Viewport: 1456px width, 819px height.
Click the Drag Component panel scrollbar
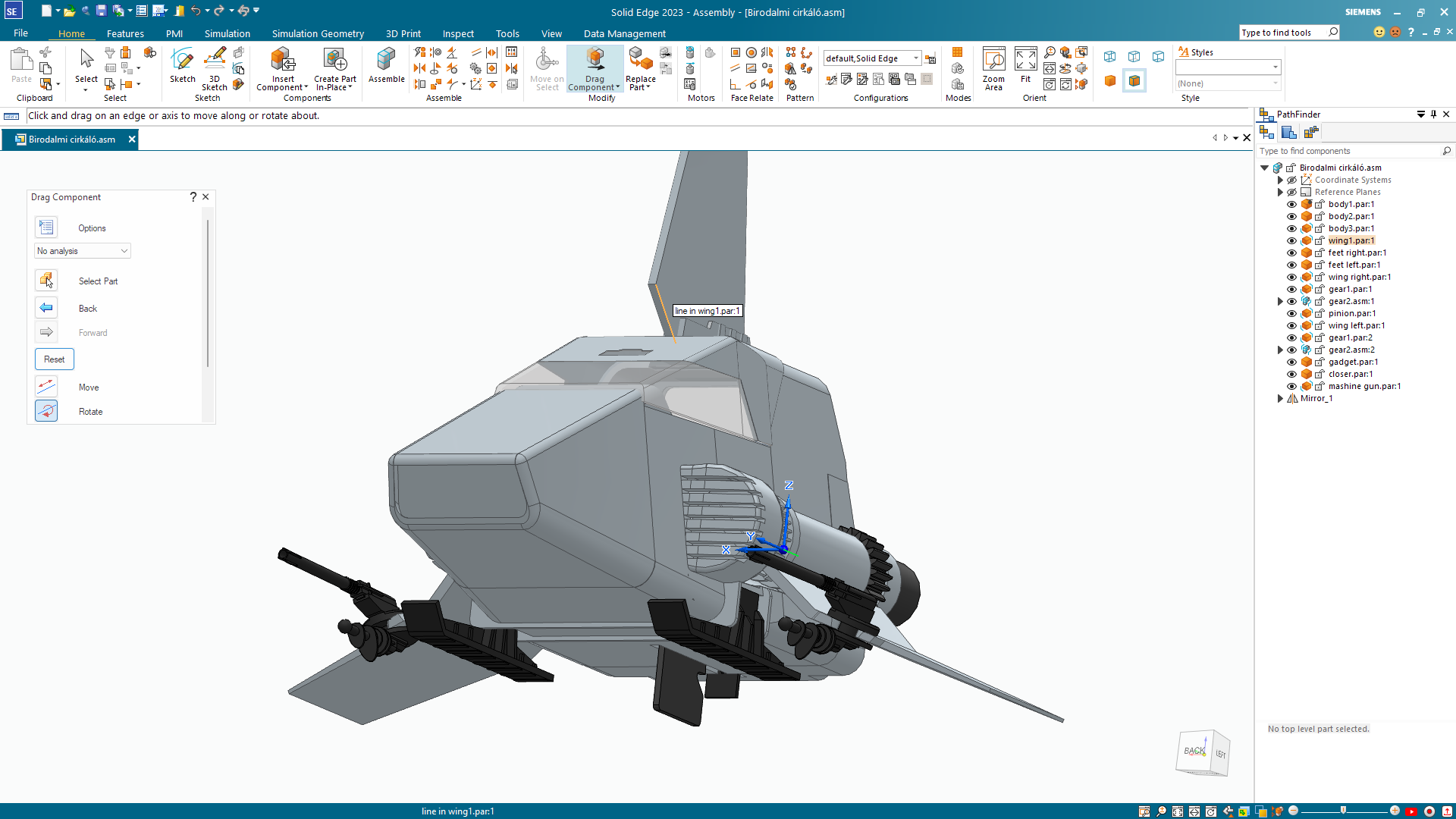coord(207,293)
